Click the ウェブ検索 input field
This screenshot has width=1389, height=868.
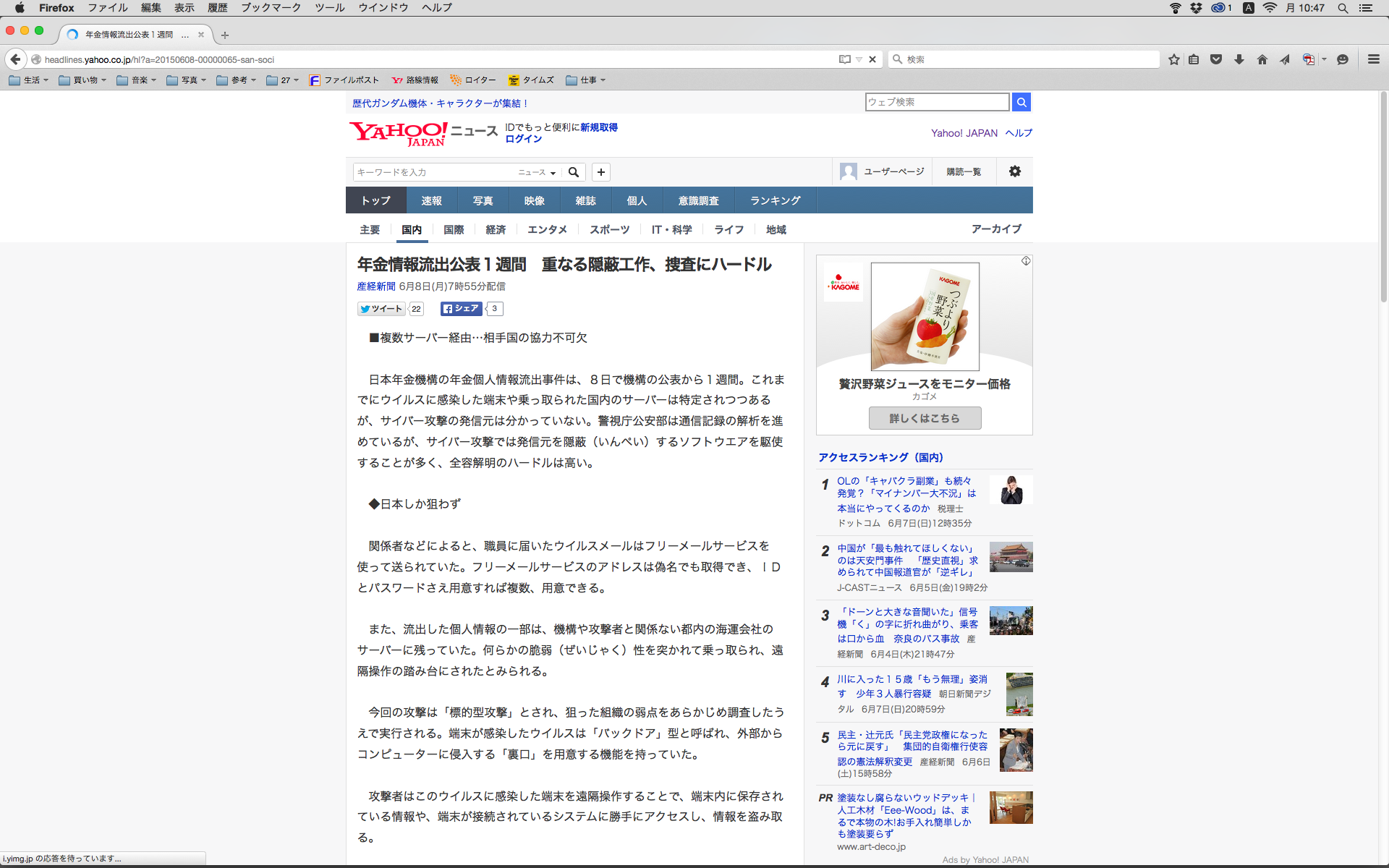937,102
